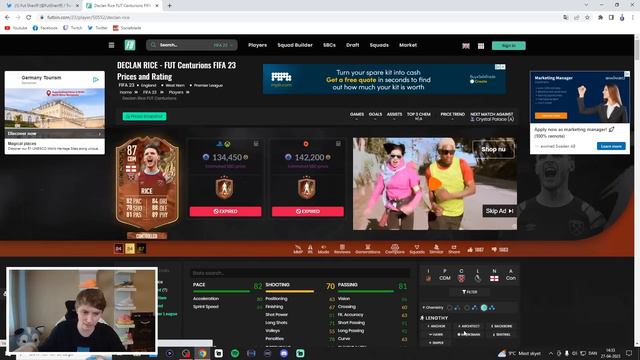Viewport: 640px width, 360px height.
Task: Select the highlighted teal chemistry level circle
Action: (484, 307)
